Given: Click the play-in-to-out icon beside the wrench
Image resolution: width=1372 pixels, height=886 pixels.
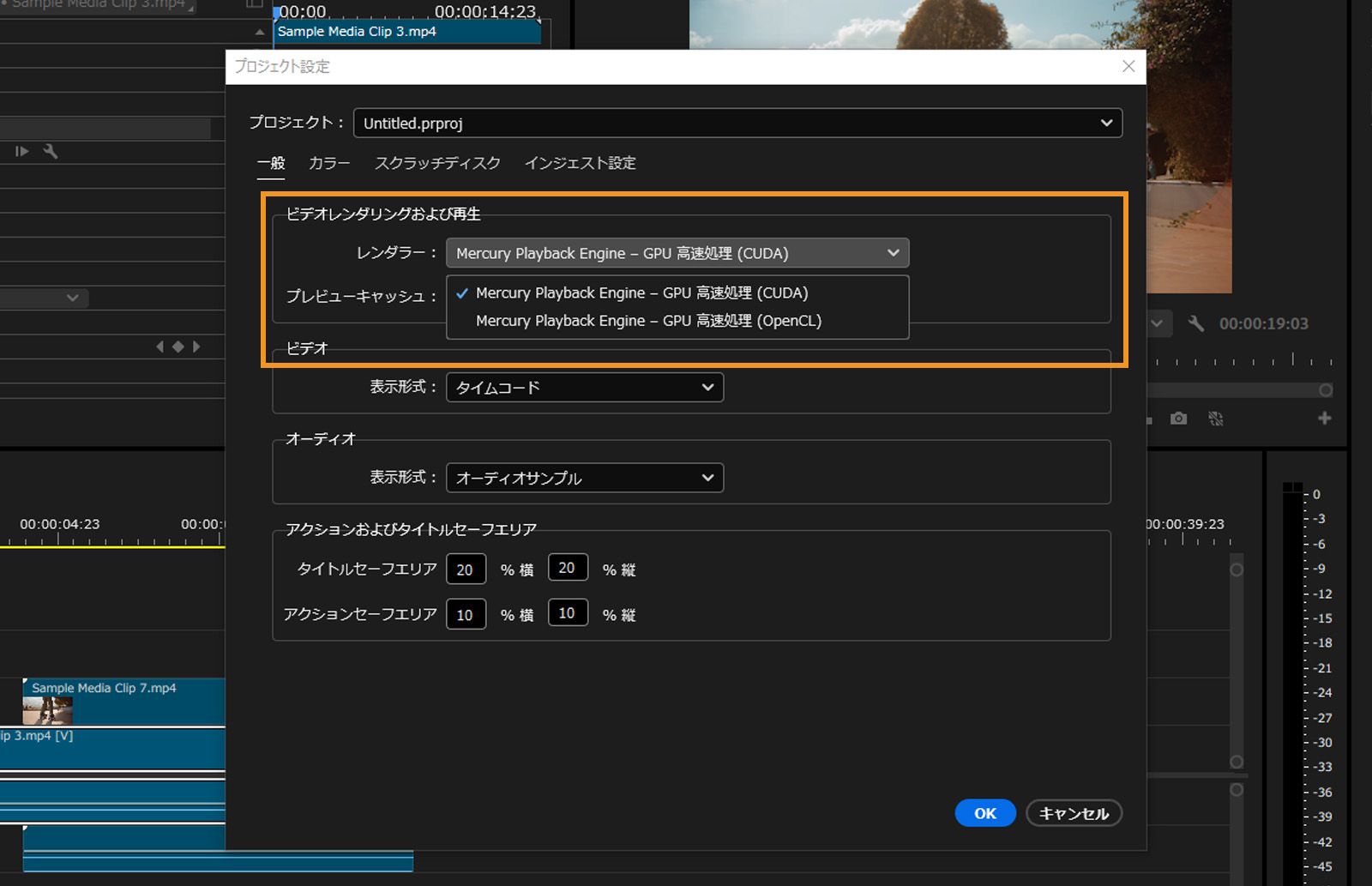Looking at the screenshot, I should (x=21, y=151).
